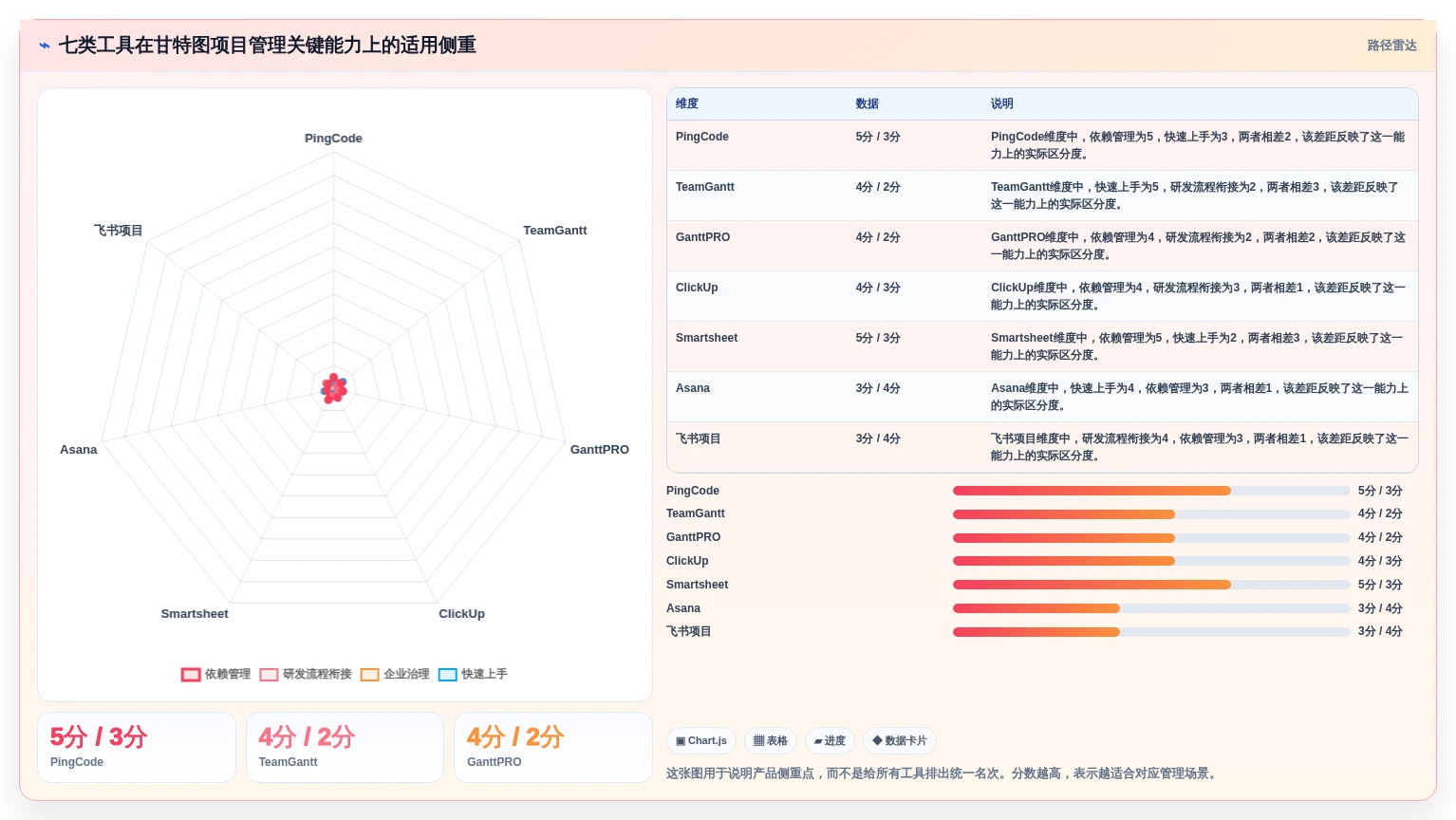Click the ClickUp radar axis label
This screenshot has height=820, width=1456.
tap(462, 614)
